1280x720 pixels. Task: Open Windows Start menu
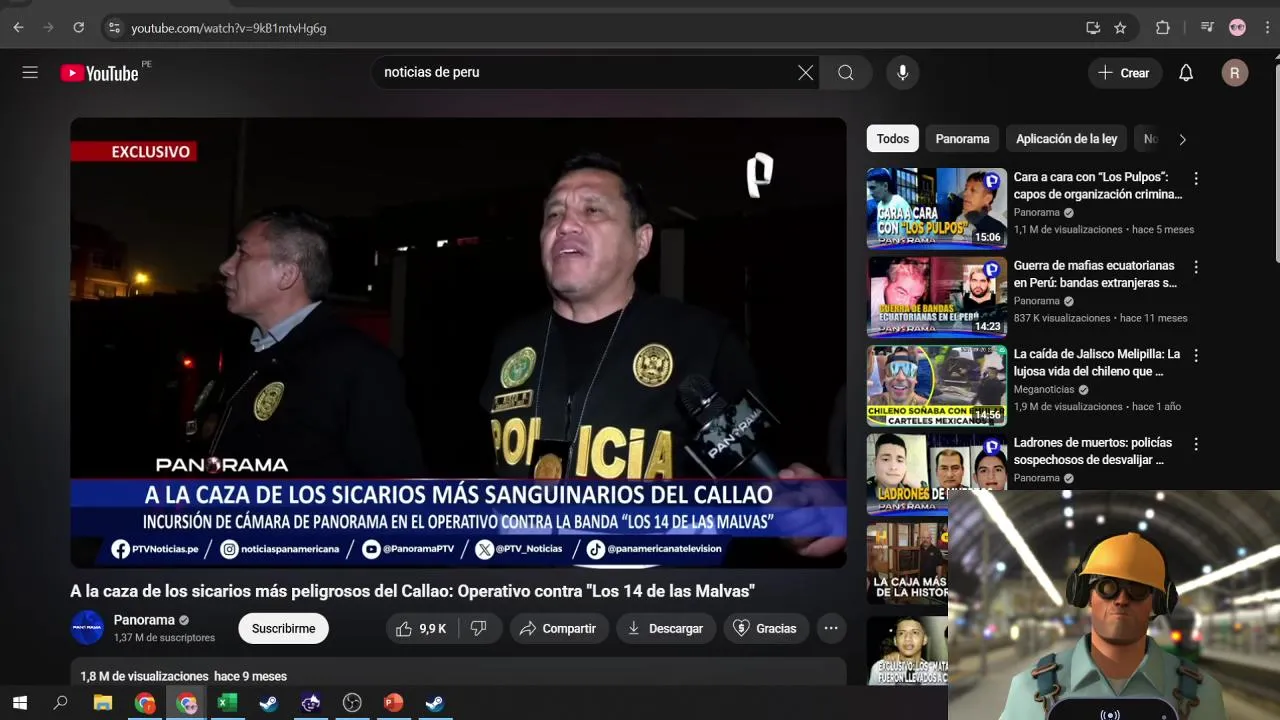coord(20,703)
